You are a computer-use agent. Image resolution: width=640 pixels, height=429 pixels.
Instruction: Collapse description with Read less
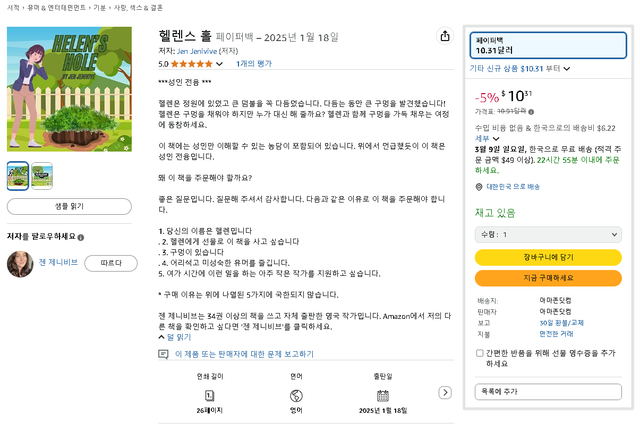tap(175, 337)
